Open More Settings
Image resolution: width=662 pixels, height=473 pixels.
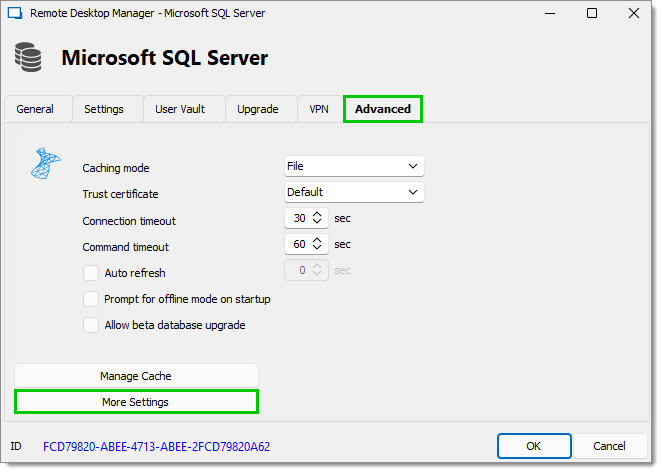pyautogui.click(x=136, y=402)
